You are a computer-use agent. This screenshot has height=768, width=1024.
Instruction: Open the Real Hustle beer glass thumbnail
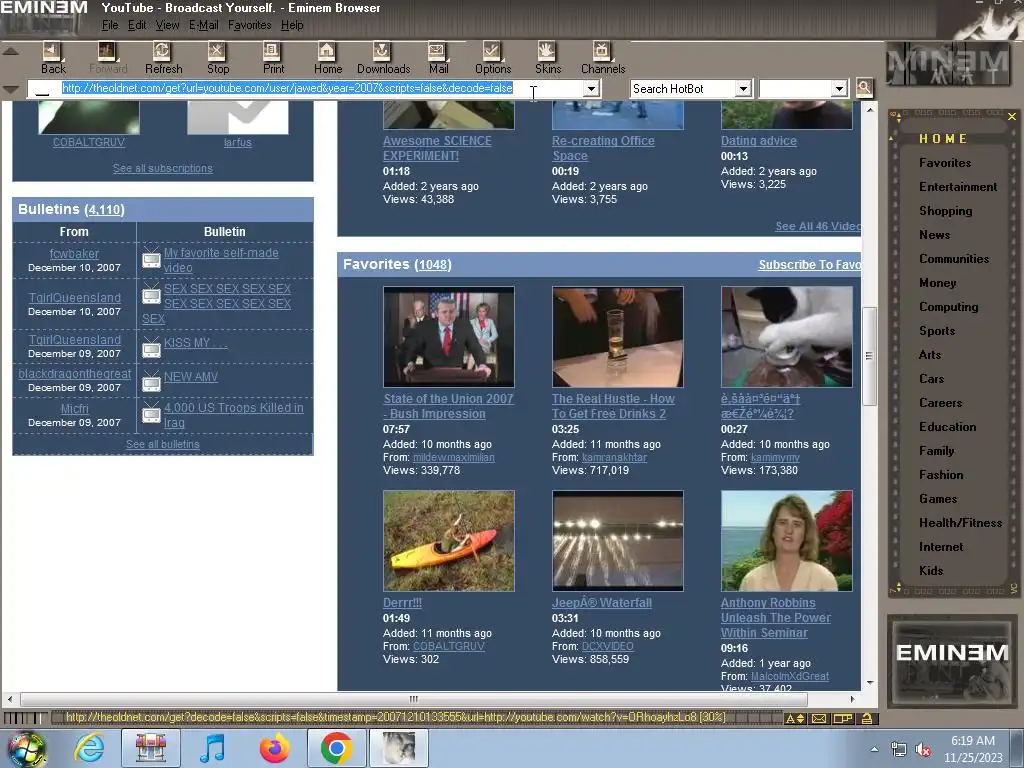[618, 337]
